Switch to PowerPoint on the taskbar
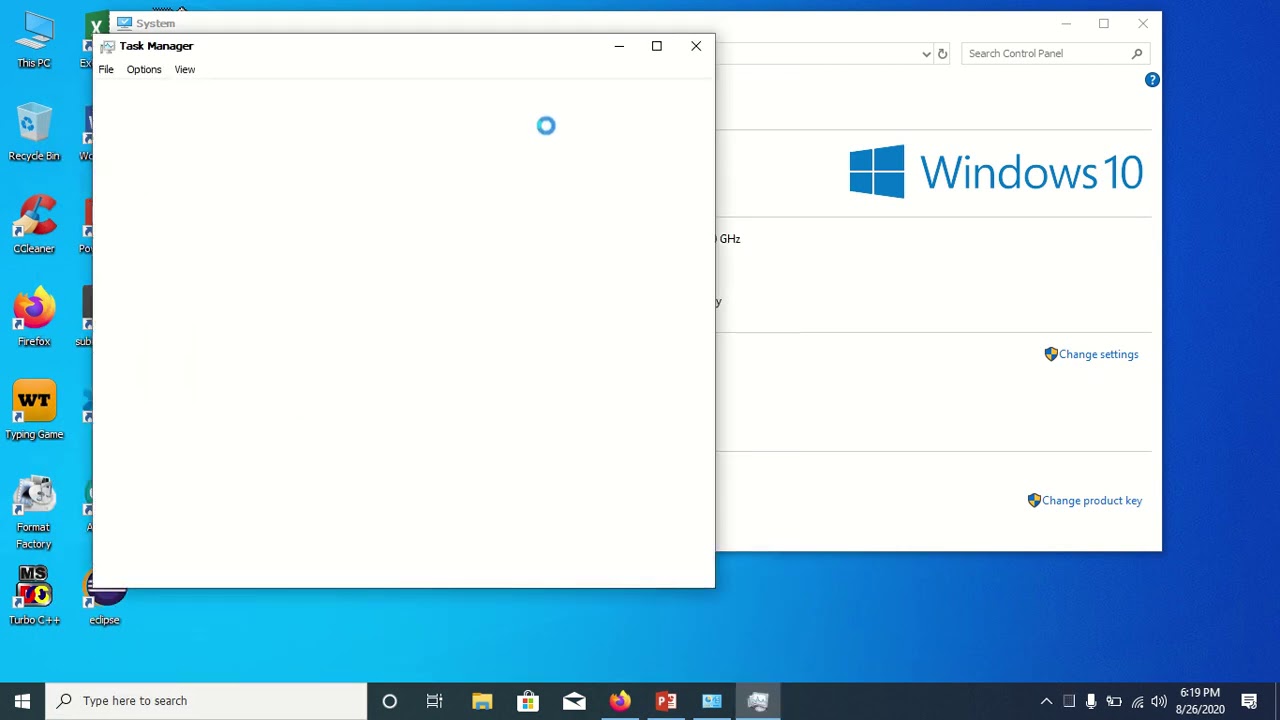Image resolution: width=1280 pixels, height=720 pixels. [666, 701]
